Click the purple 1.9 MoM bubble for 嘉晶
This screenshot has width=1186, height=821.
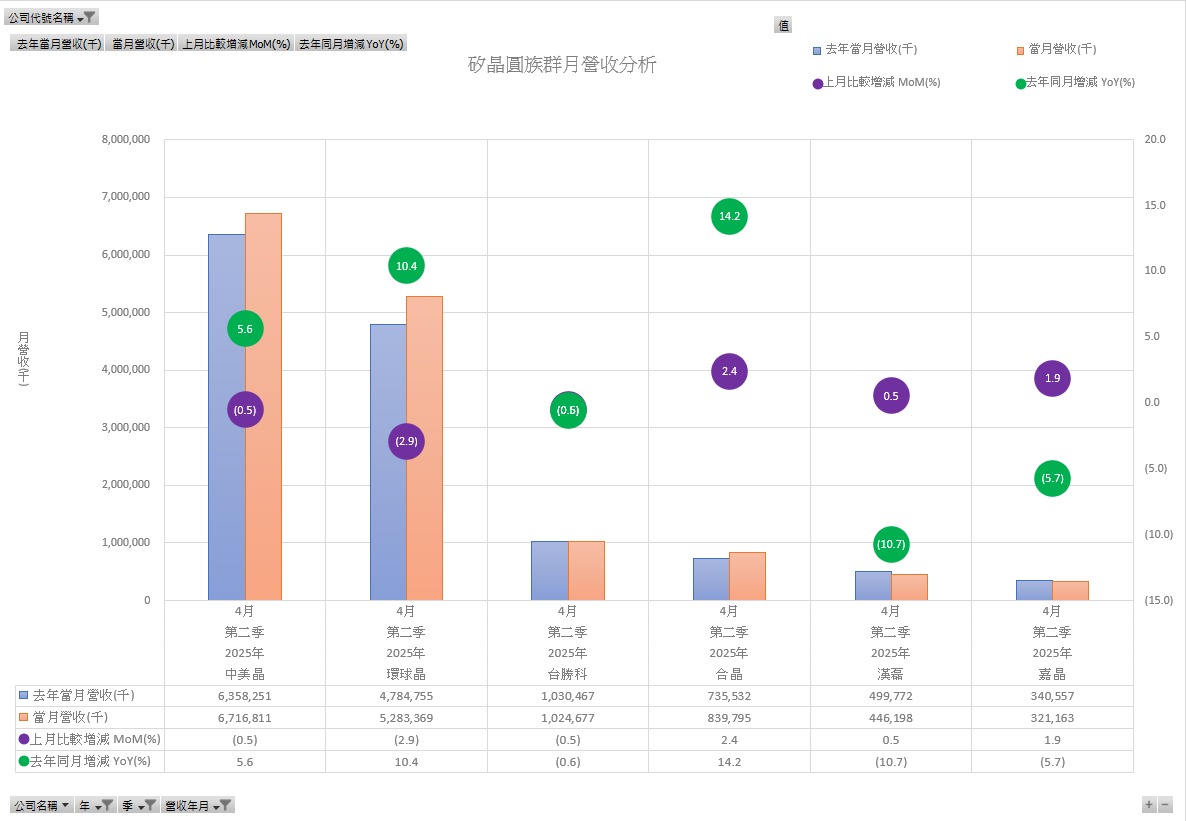pyautogui.click(x=1052, y=378)
